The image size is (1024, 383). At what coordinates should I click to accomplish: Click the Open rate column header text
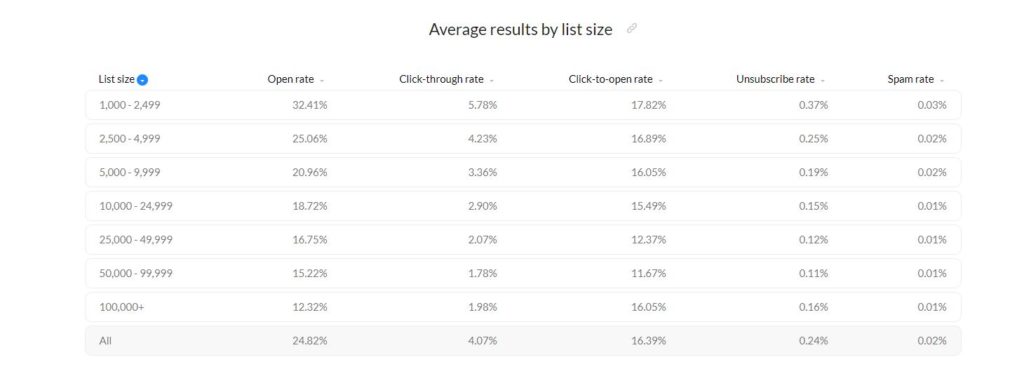click(x=291, y=80)
